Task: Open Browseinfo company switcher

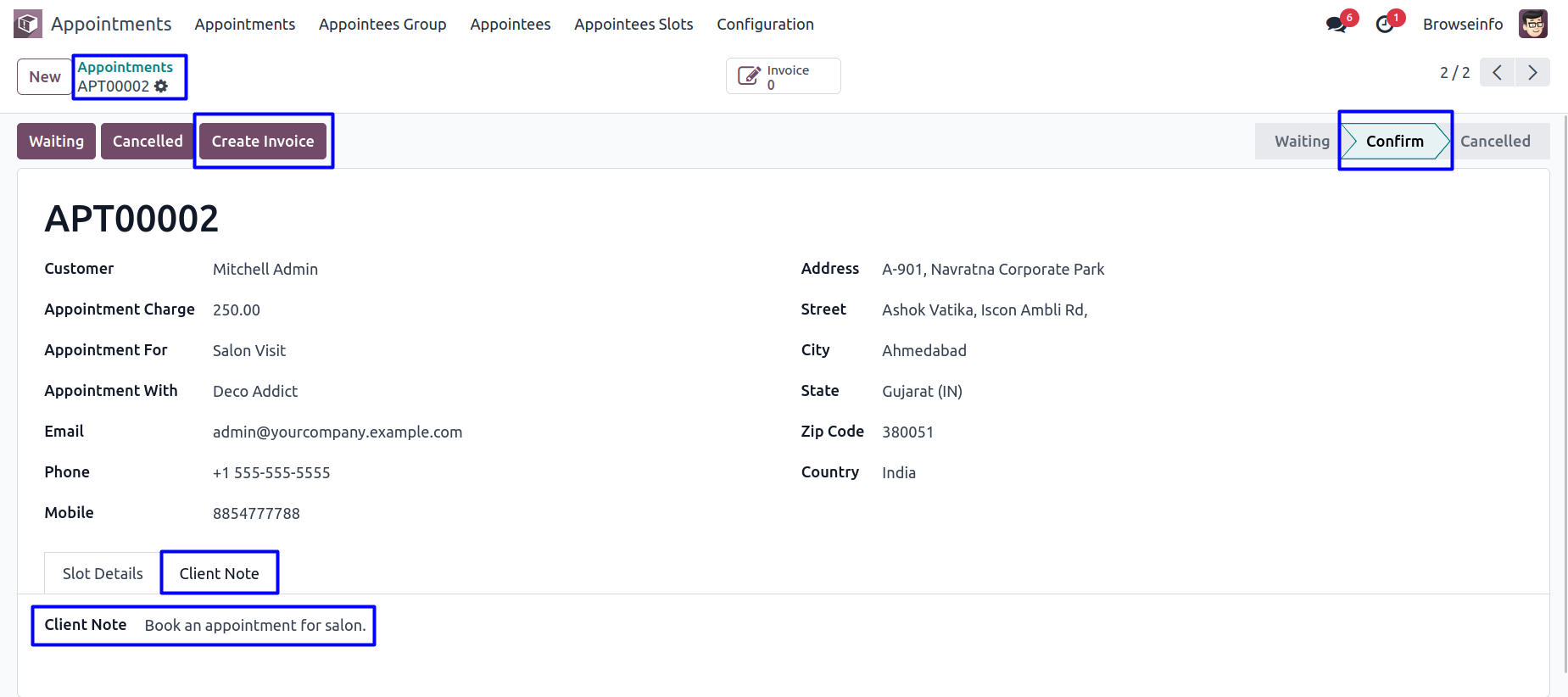Action: click(1462, 25)
